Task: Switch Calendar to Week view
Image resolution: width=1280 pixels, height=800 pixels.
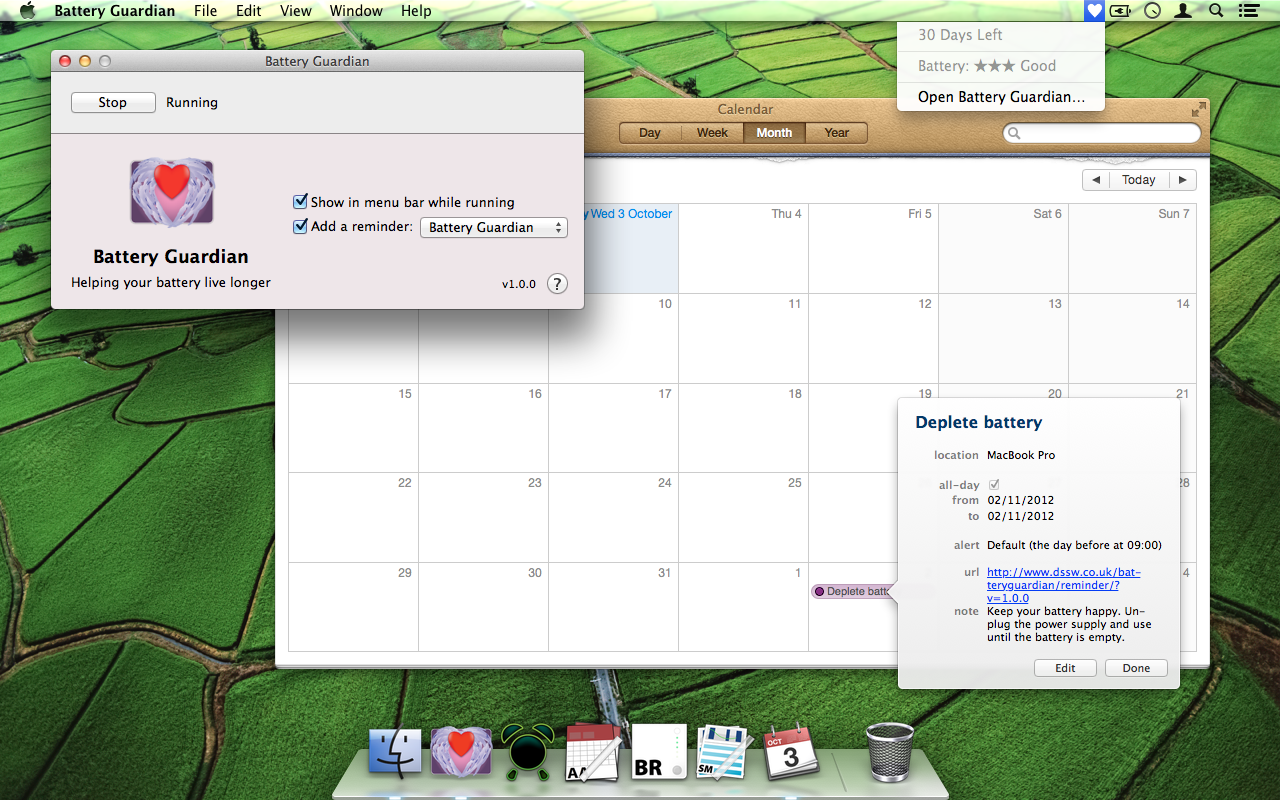Action: pyautogui.click(x=712, y=133)
